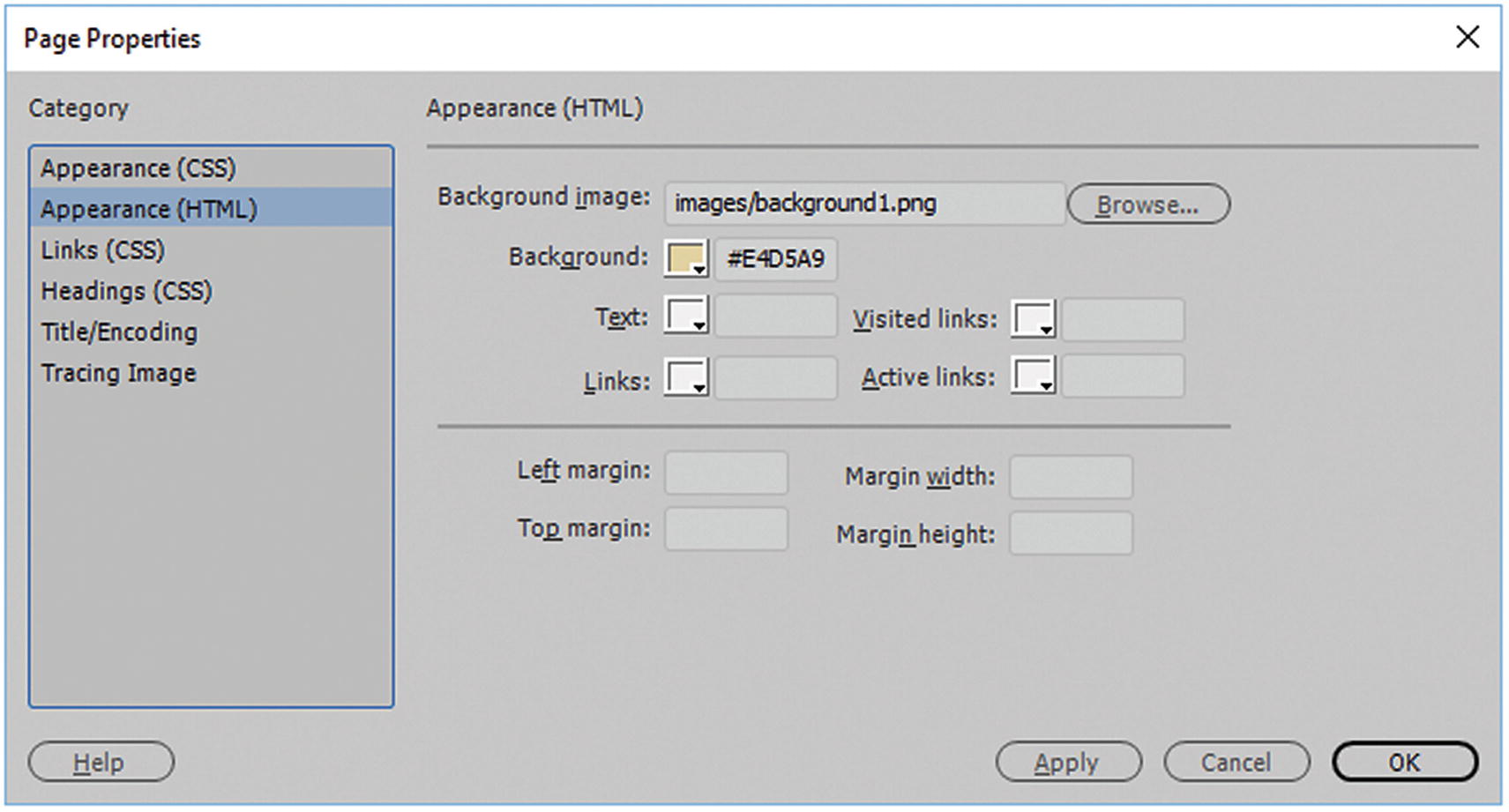Close the Page Properties dialog window
The width and height of the screenshot is (1509, 812).
tap(1468, 37)
